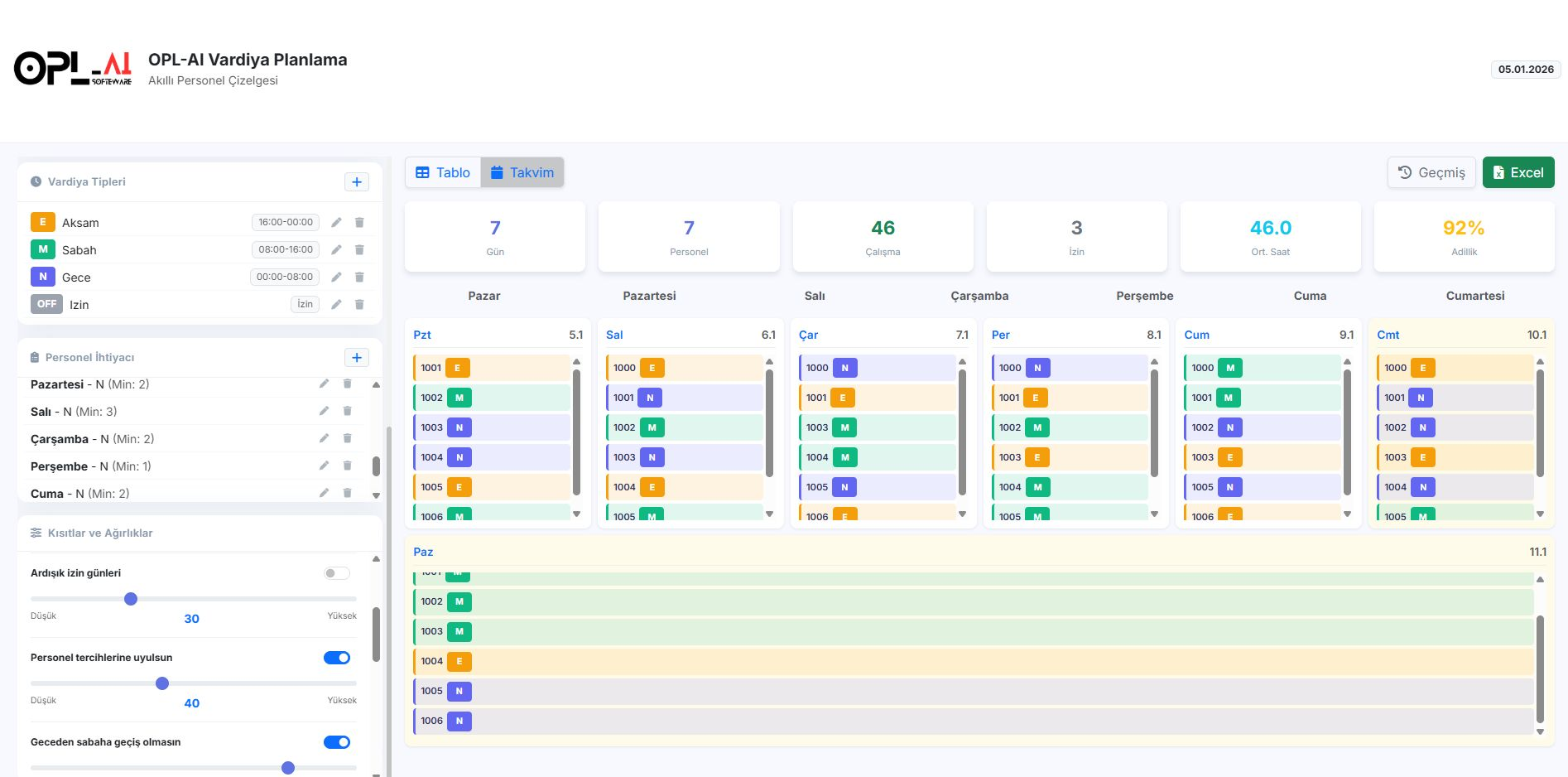Delete the Sabah shift using trash icon
The image size is (1568, 777).
359,250
